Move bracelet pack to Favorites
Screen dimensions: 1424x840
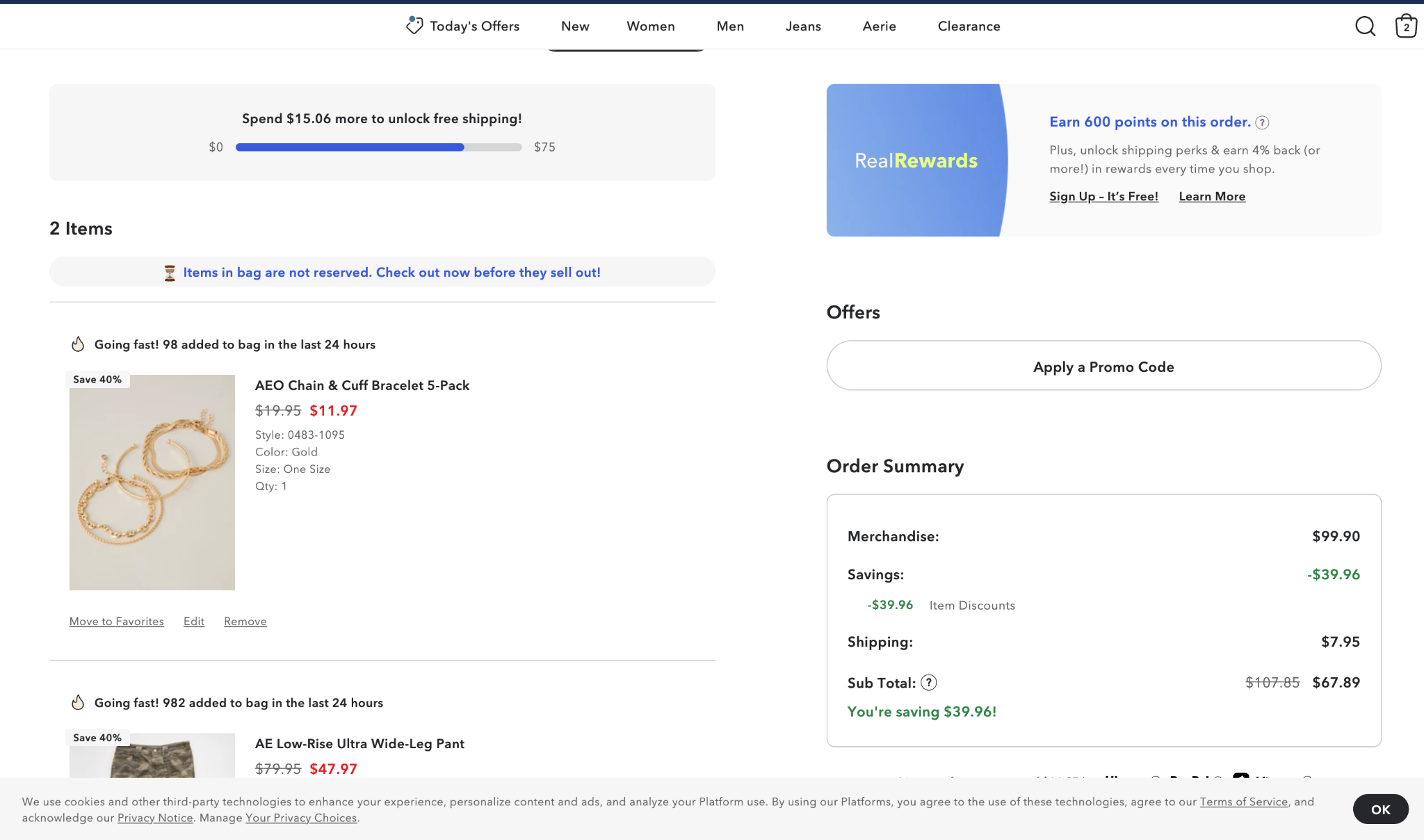click(117, 622)
